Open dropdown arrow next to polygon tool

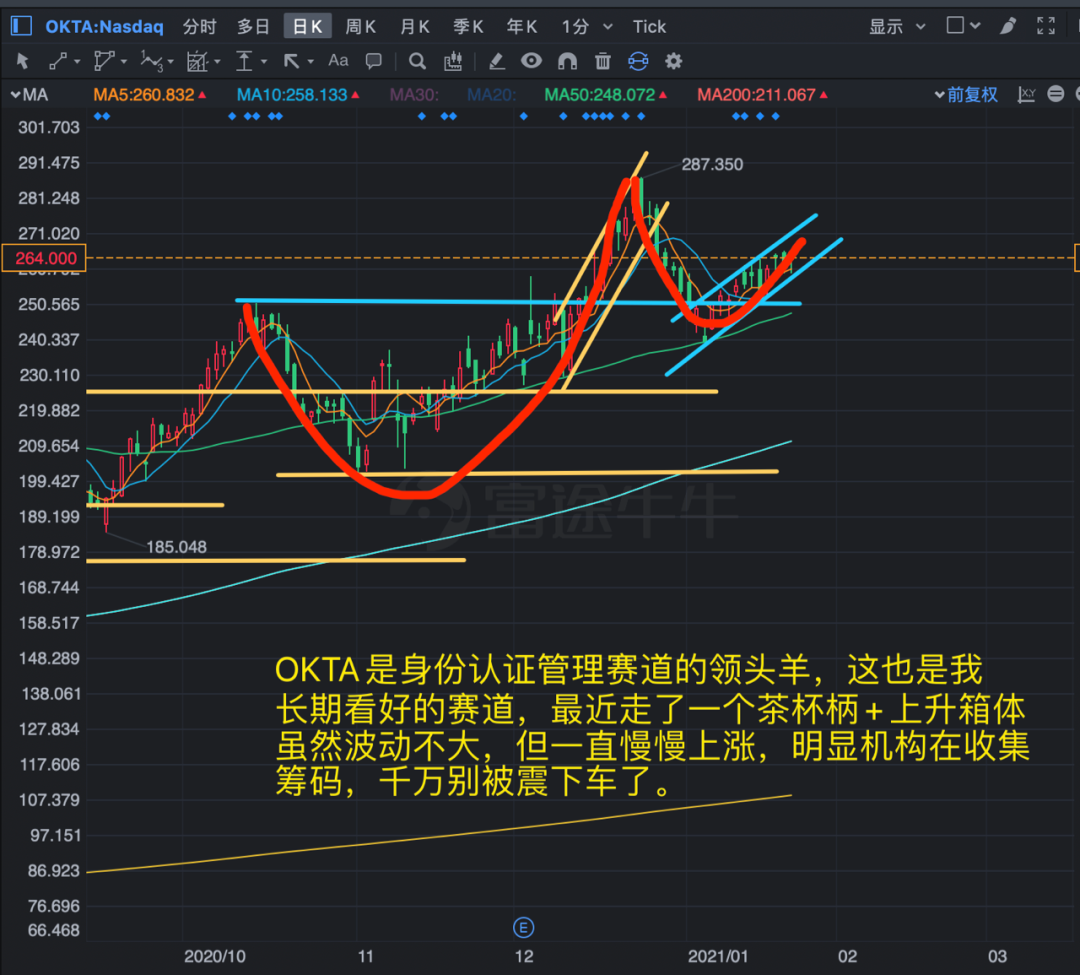pos(124,62)
